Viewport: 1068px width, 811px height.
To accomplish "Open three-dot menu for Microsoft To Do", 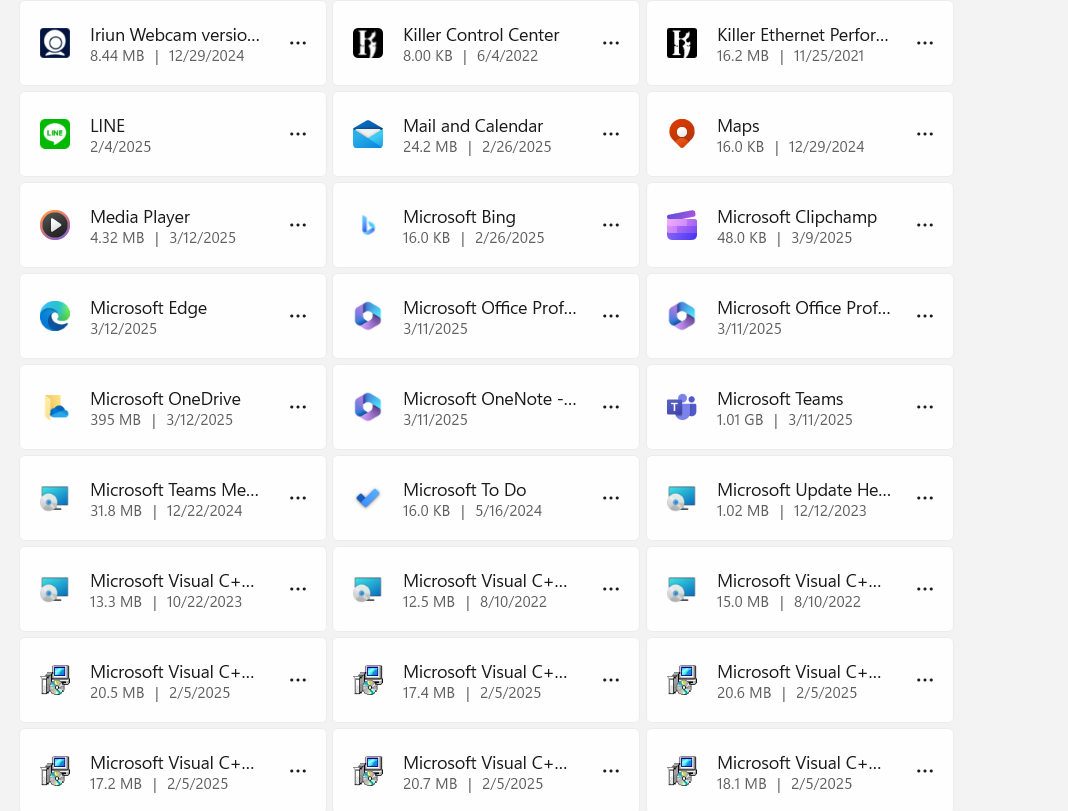I will click(611, 498).
